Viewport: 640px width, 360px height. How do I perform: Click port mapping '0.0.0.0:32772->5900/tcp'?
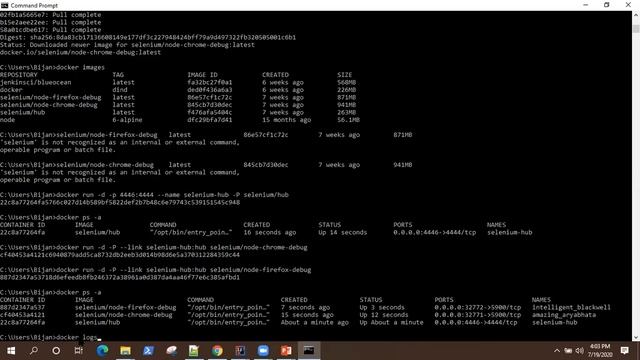point(478,307)
